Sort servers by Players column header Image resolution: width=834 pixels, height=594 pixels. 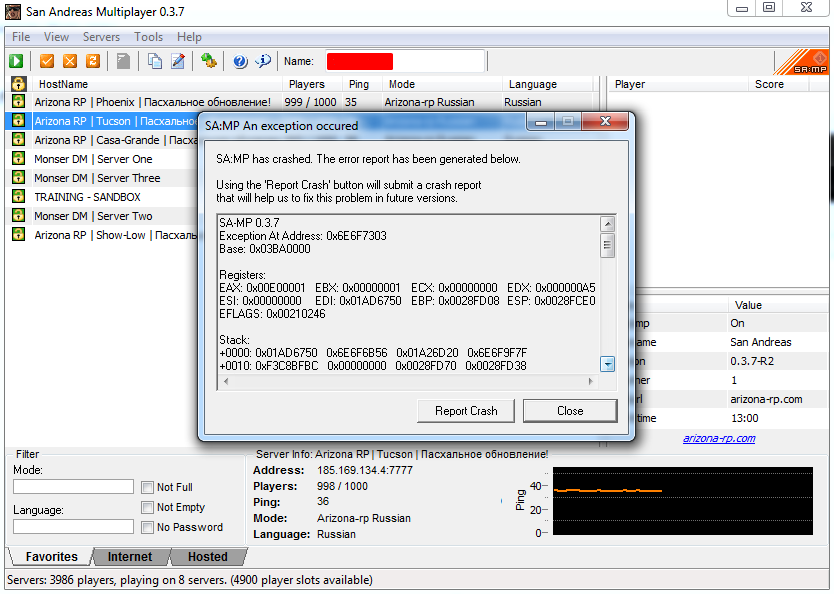[313, 84]
